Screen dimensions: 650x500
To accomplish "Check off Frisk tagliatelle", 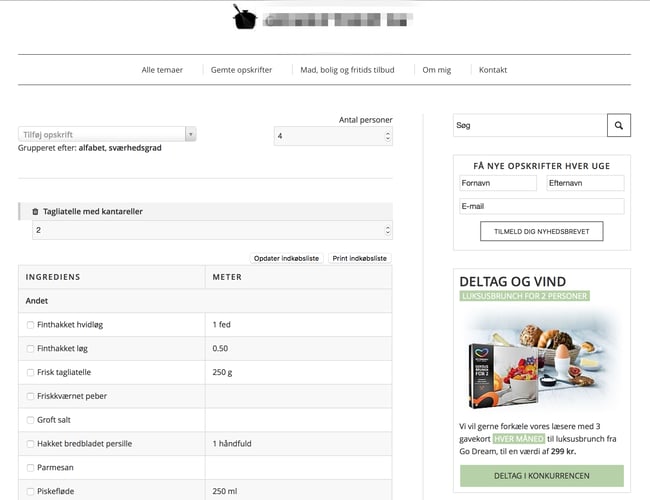I will (x=30, y=372).
